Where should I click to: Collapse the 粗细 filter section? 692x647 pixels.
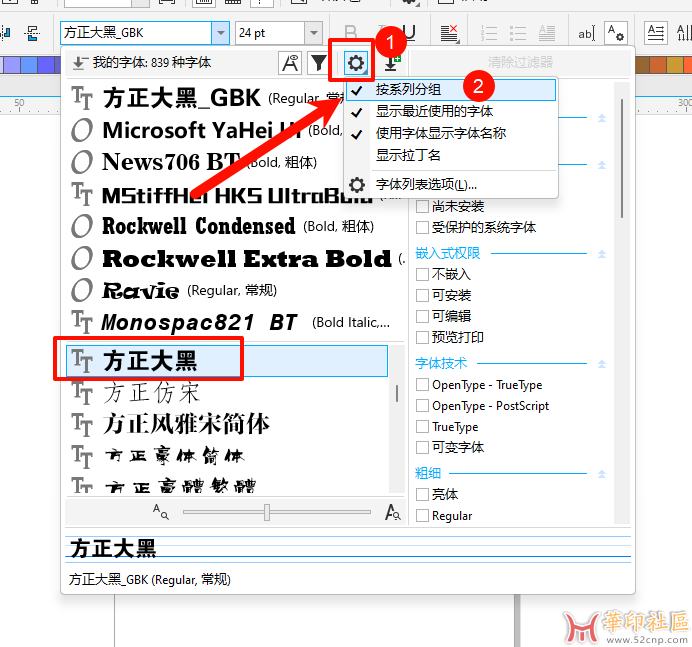click(602, 474)
